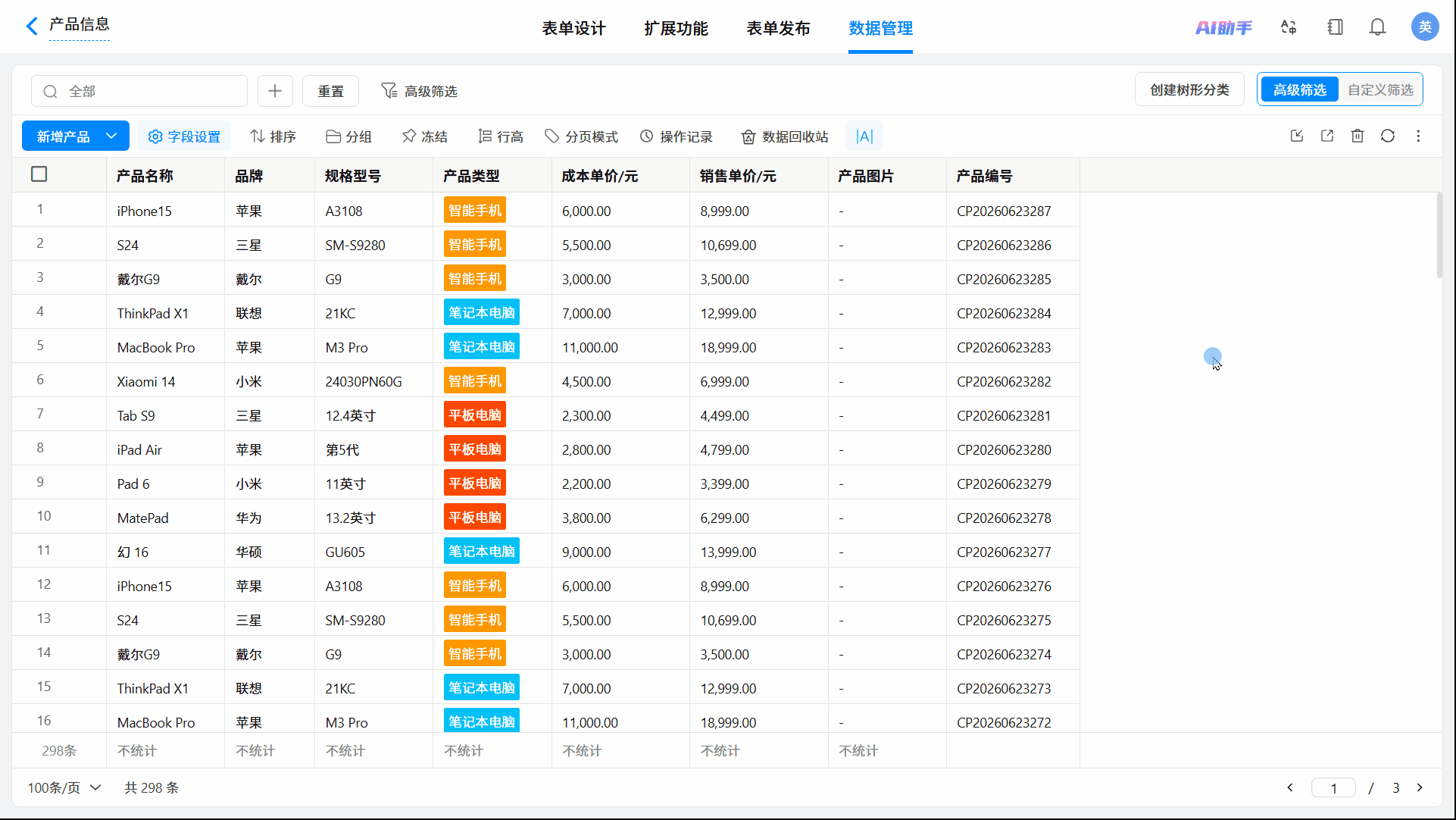Go back using the left arrow icon
1456x820 pixels.
tap(31, 27)
